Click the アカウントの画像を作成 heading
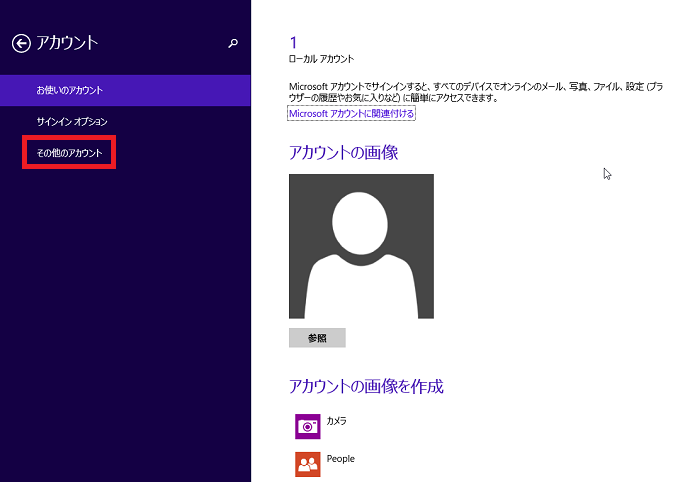680x482 pixels. (366, 386)
